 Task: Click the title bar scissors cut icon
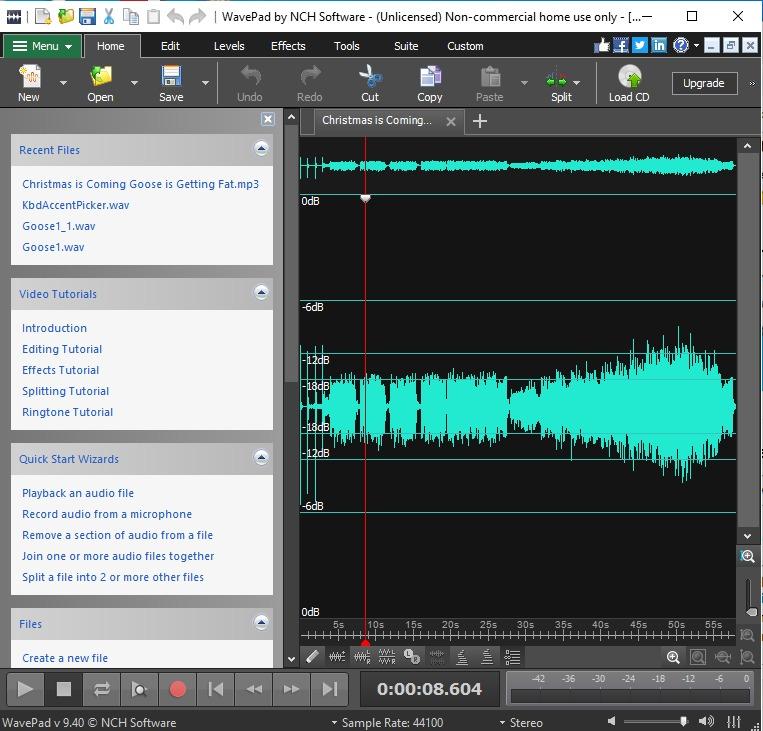click(109, 17)
